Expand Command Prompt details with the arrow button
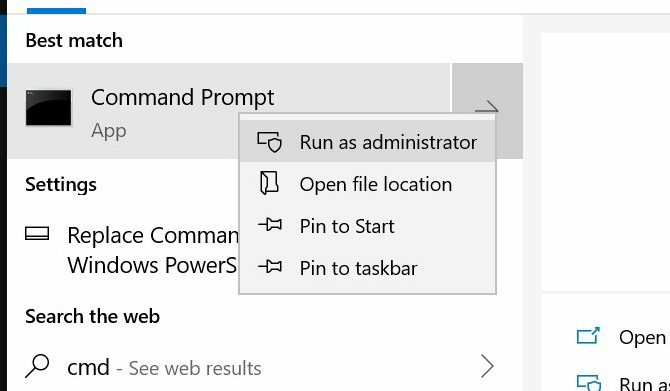670x391 pixels. click(487, 111)
